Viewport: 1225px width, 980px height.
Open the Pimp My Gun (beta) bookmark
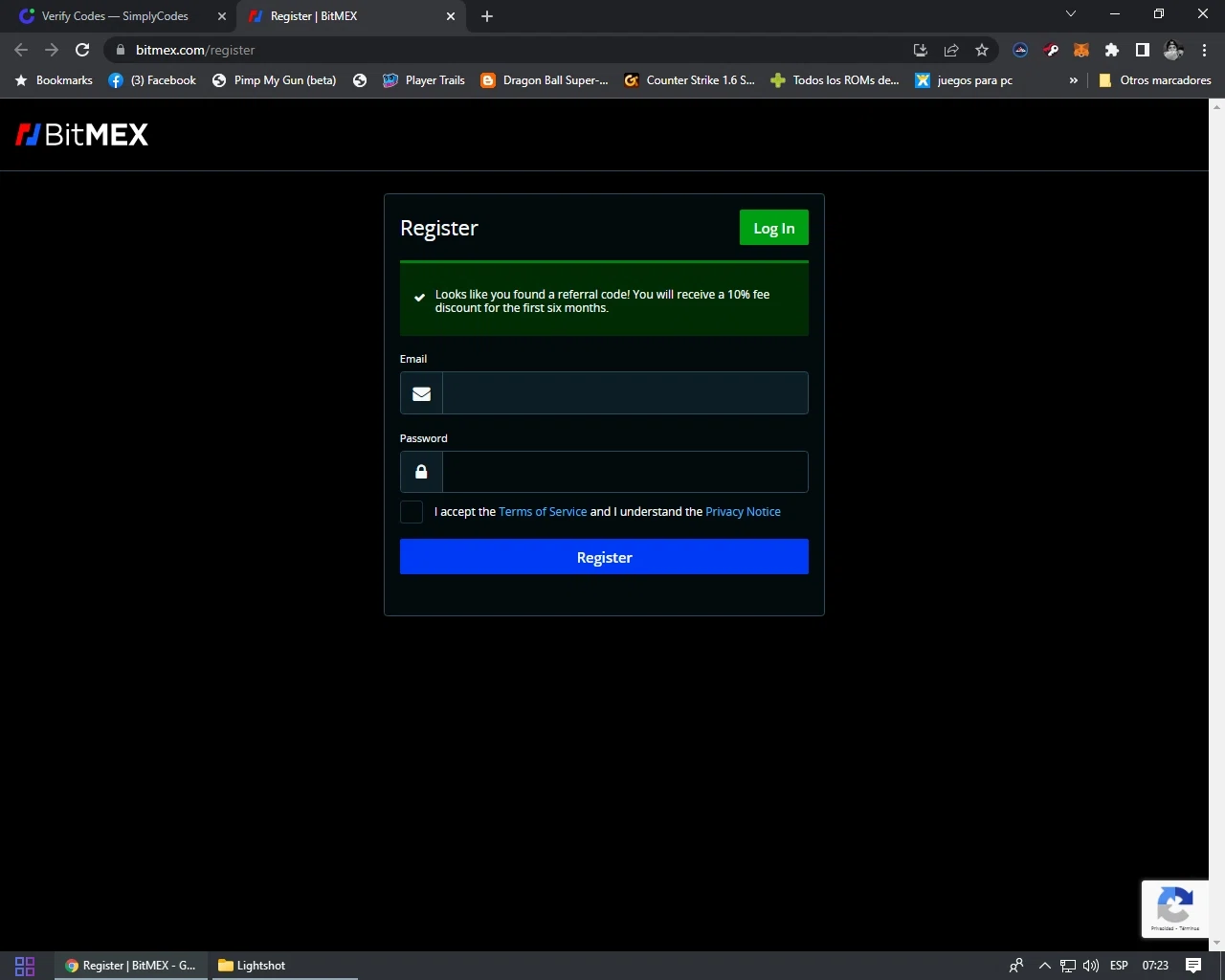tap(275, 80)
